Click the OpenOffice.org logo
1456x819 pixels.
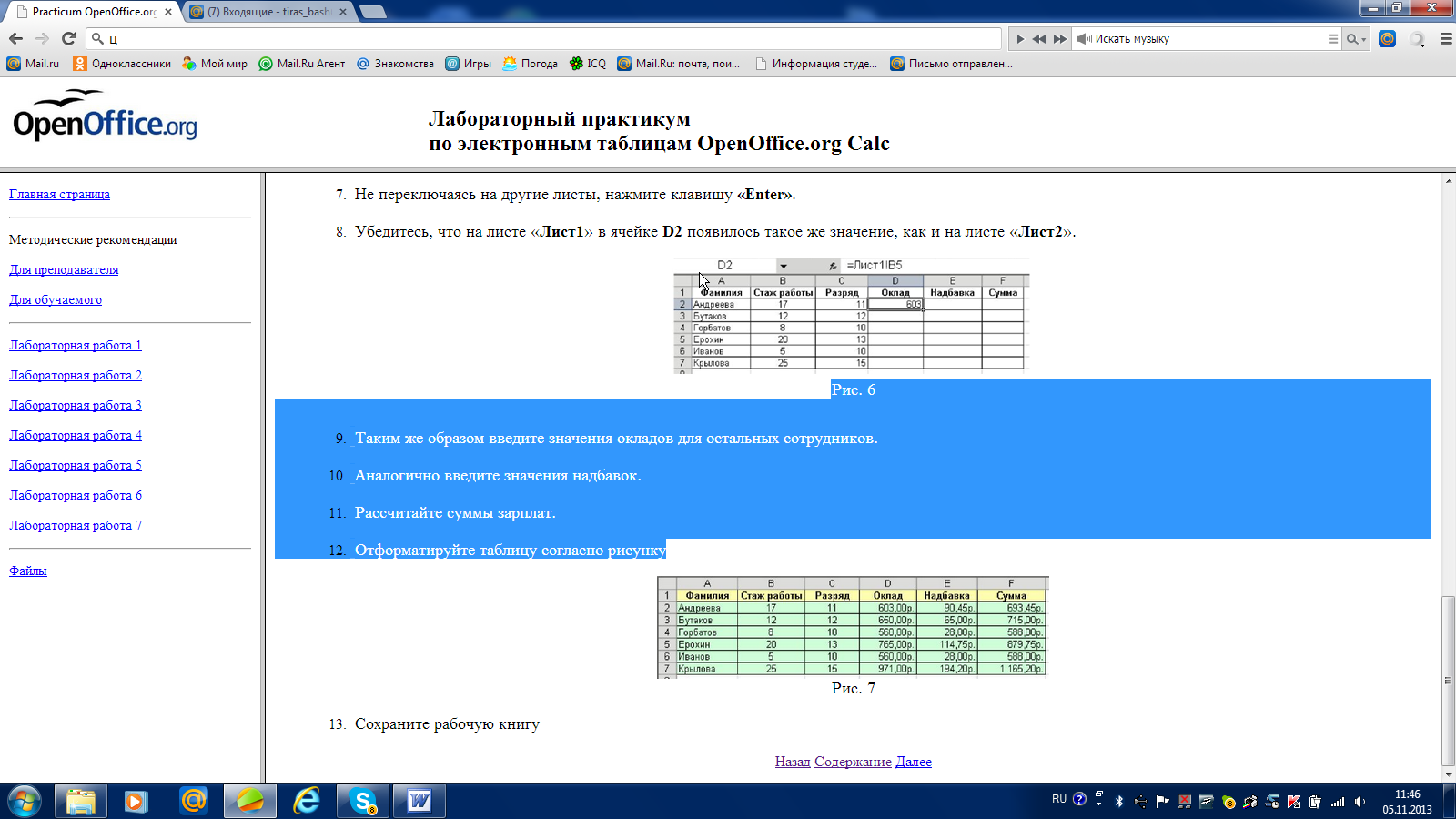[105, 116]
